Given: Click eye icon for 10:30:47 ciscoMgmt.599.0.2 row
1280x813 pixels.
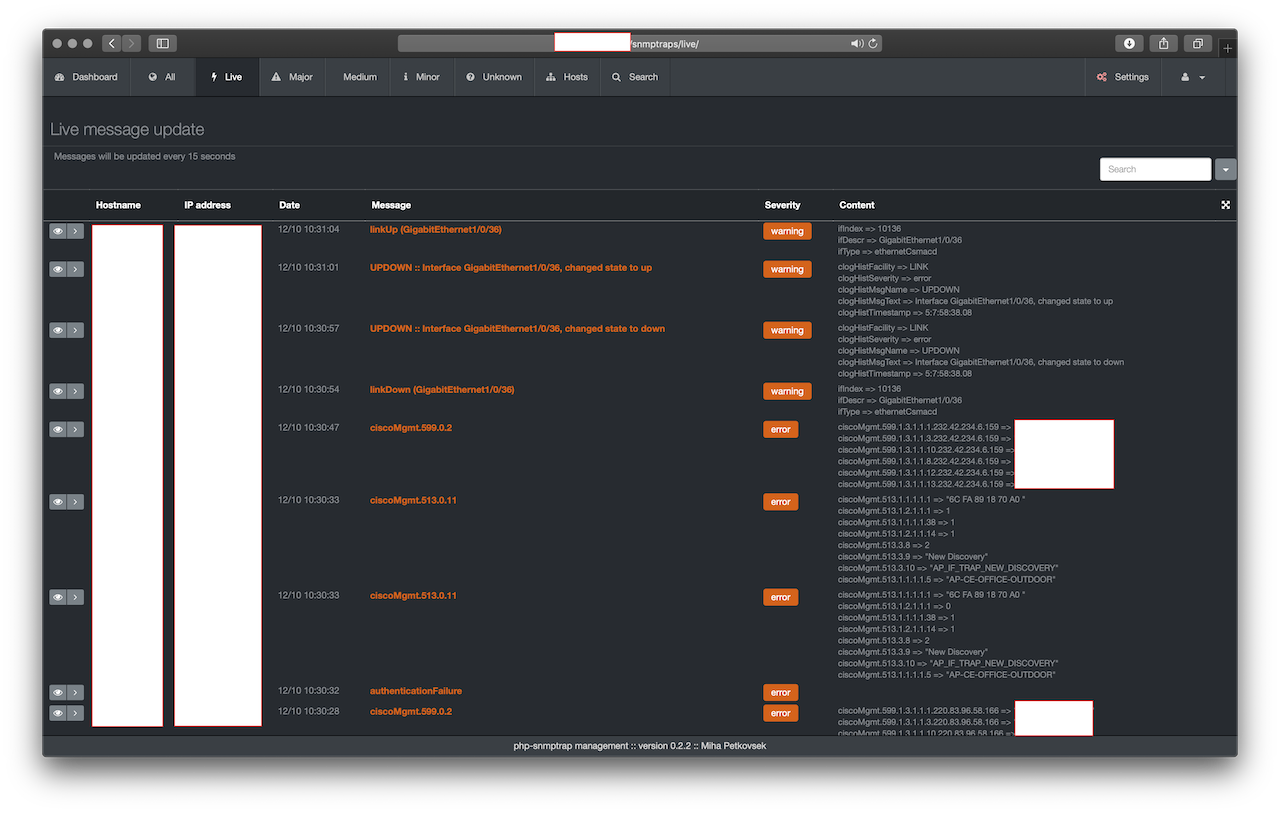Looking at the screenshot, I should (58, 429).
